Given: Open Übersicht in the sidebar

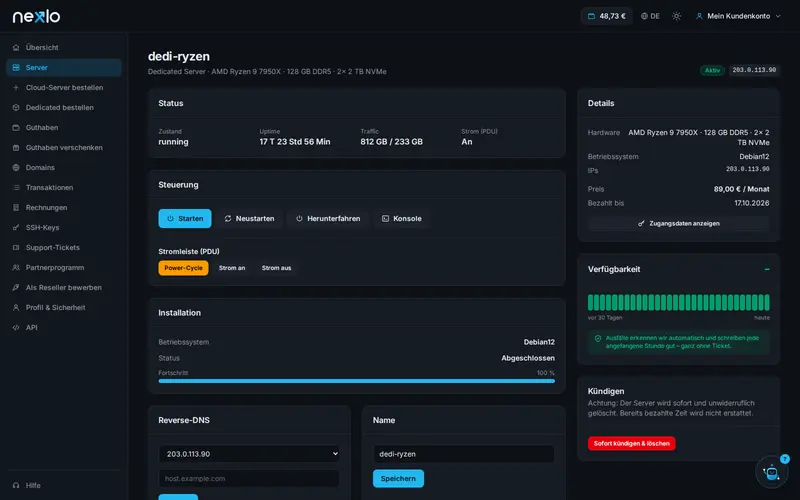Looking at the screenshot, I should 64,47.
